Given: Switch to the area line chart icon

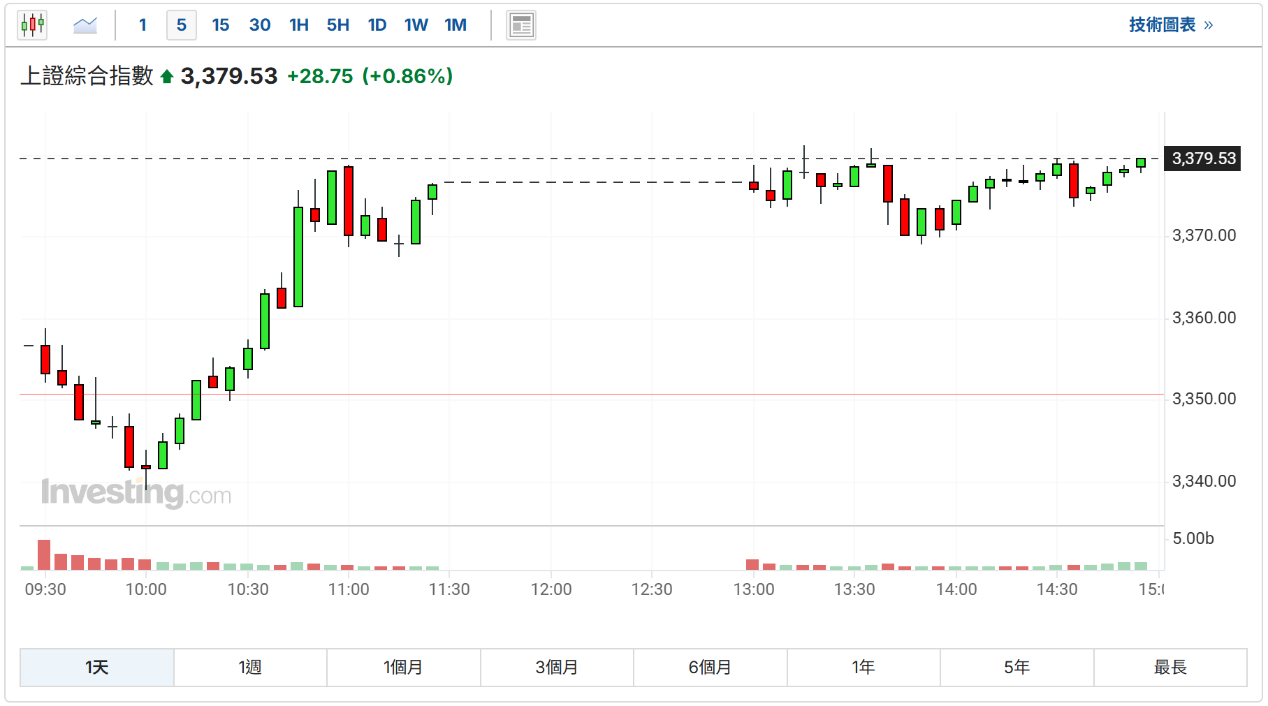Looking at the screenshot, I should click(x=86, y=25).
